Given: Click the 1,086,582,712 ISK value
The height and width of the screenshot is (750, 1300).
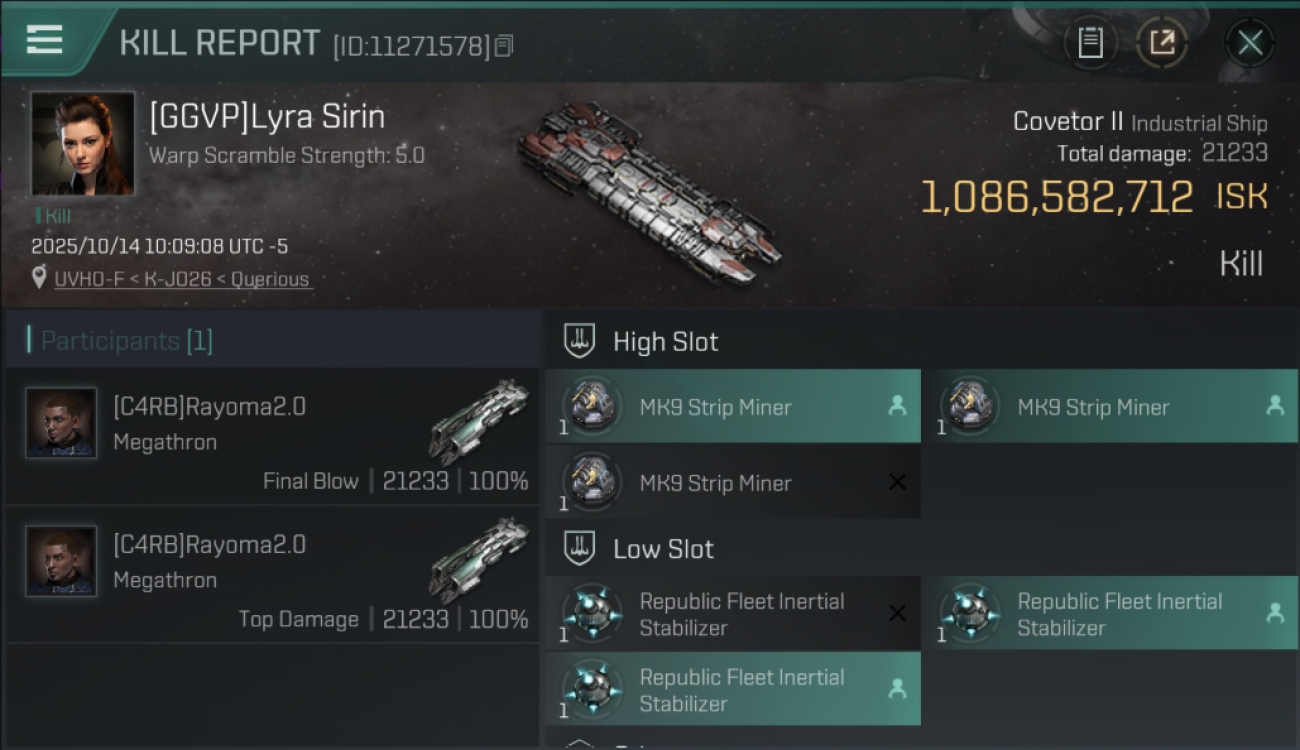Looking at the screenshot, I should click(1056, 197).
